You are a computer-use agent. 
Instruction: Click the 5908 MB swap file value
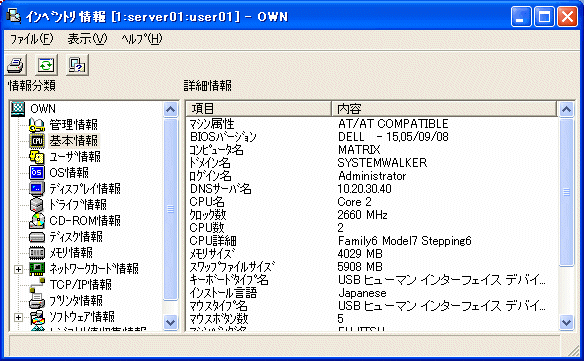tap(360, 267)
